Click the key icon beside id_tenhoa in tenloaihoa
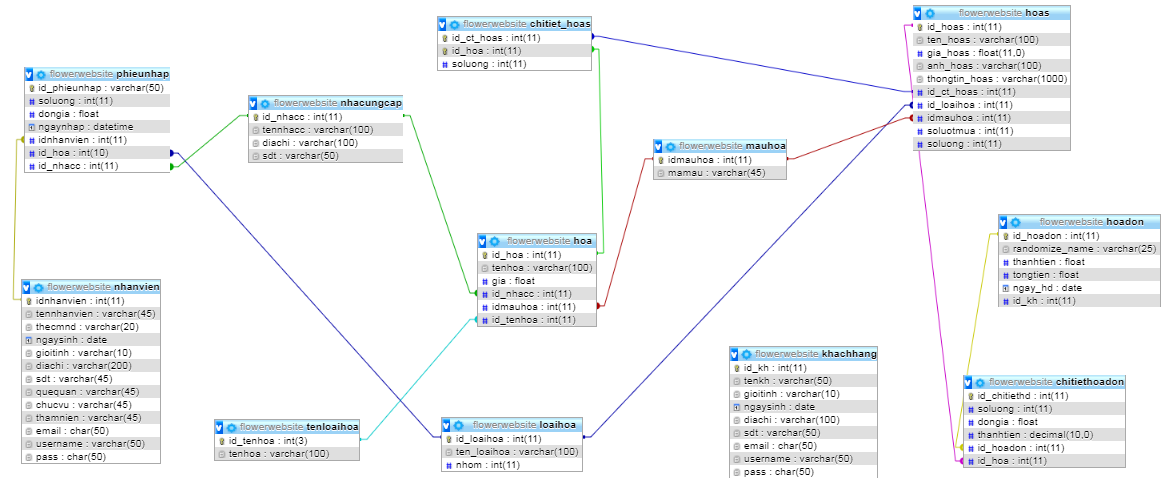 click(222, 440)
